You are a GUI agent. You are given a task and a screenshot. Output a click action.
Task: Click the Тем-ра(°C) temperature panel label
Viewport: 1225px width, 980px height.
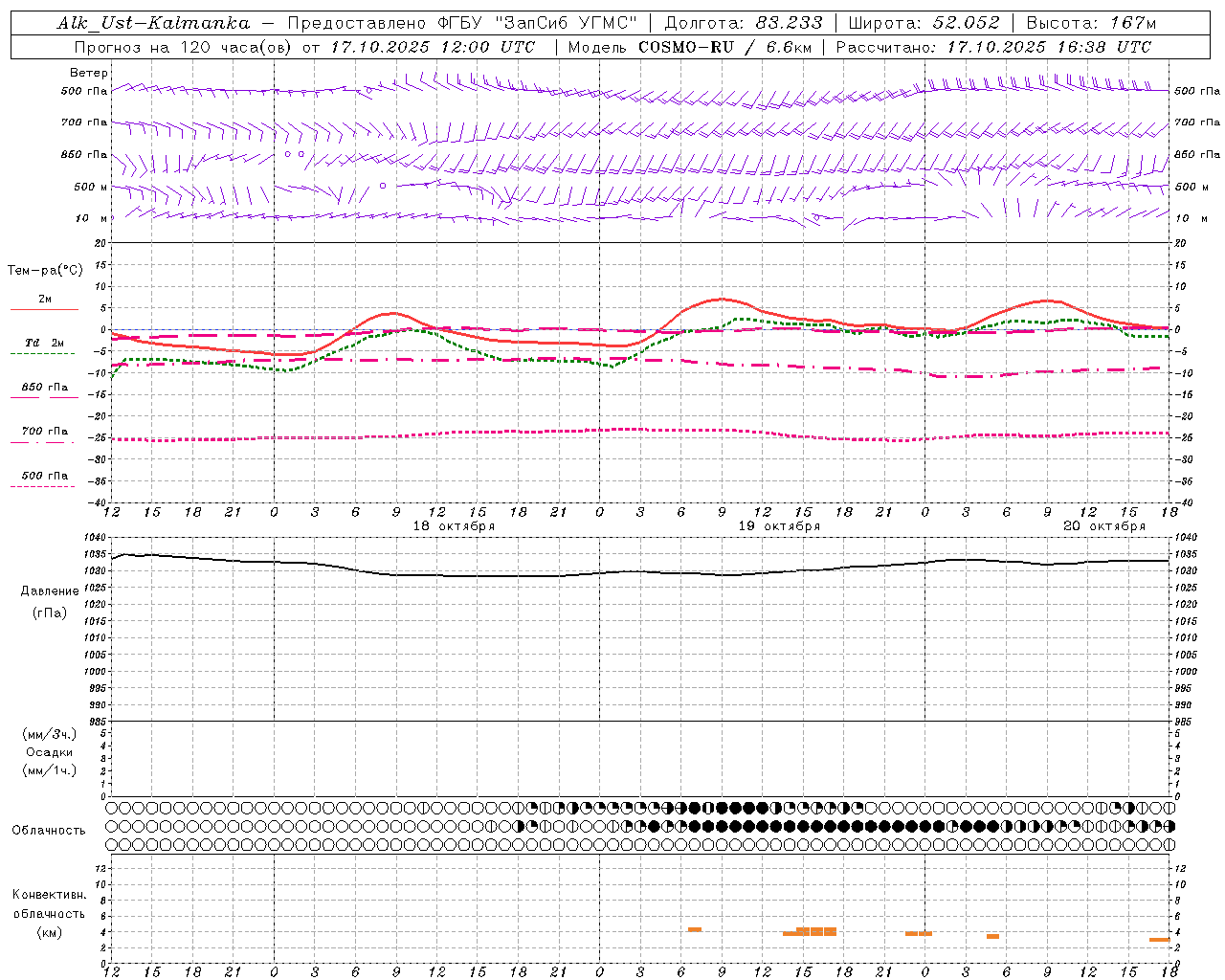click(x=45, y=270)
